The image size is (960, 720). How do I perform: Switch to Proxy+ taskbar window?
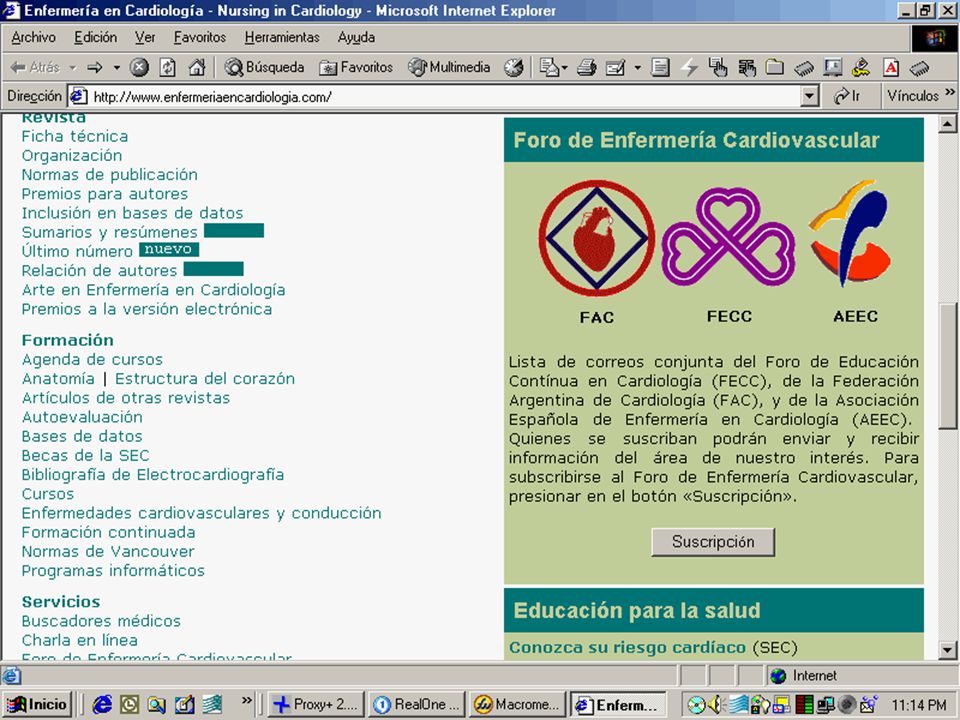point(316,705)
